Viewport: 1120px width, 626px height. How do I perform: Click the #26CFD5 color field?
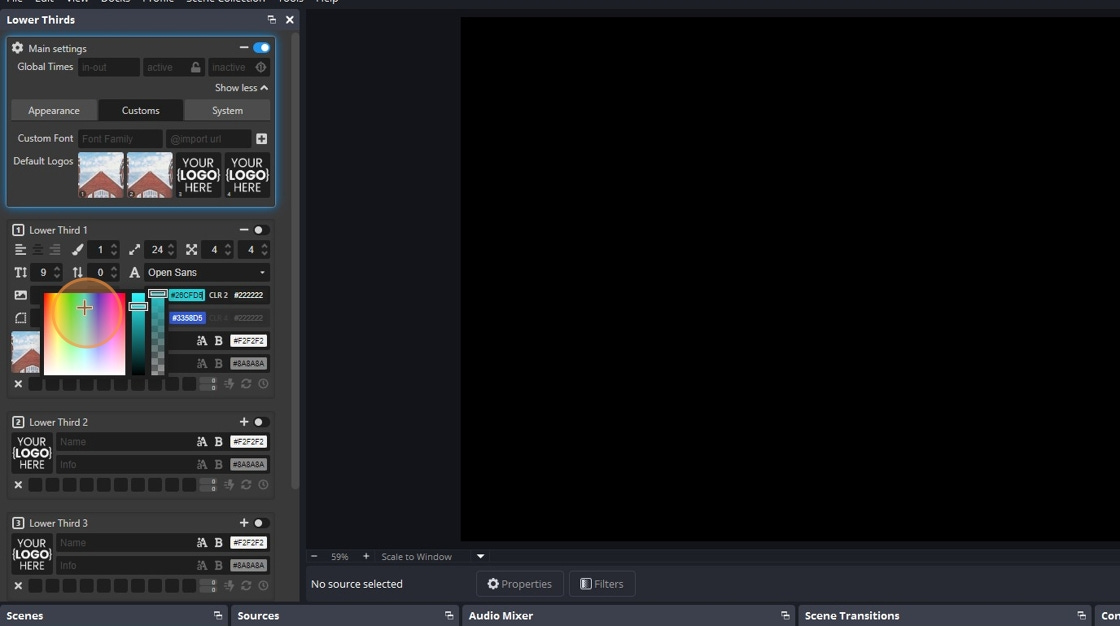click(187, 295)
